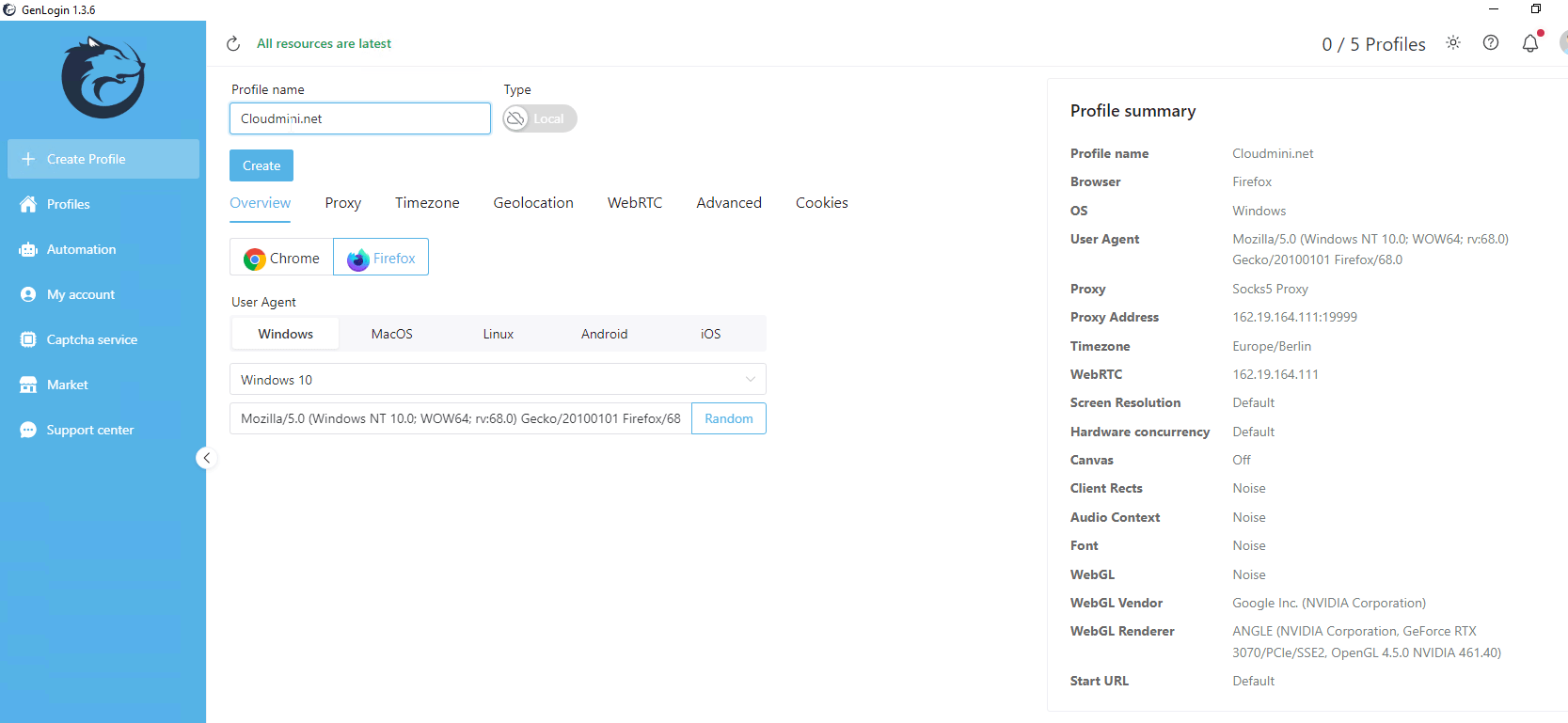Click the Chrome logo icon

pyautogui.click(x=254, y=259)
